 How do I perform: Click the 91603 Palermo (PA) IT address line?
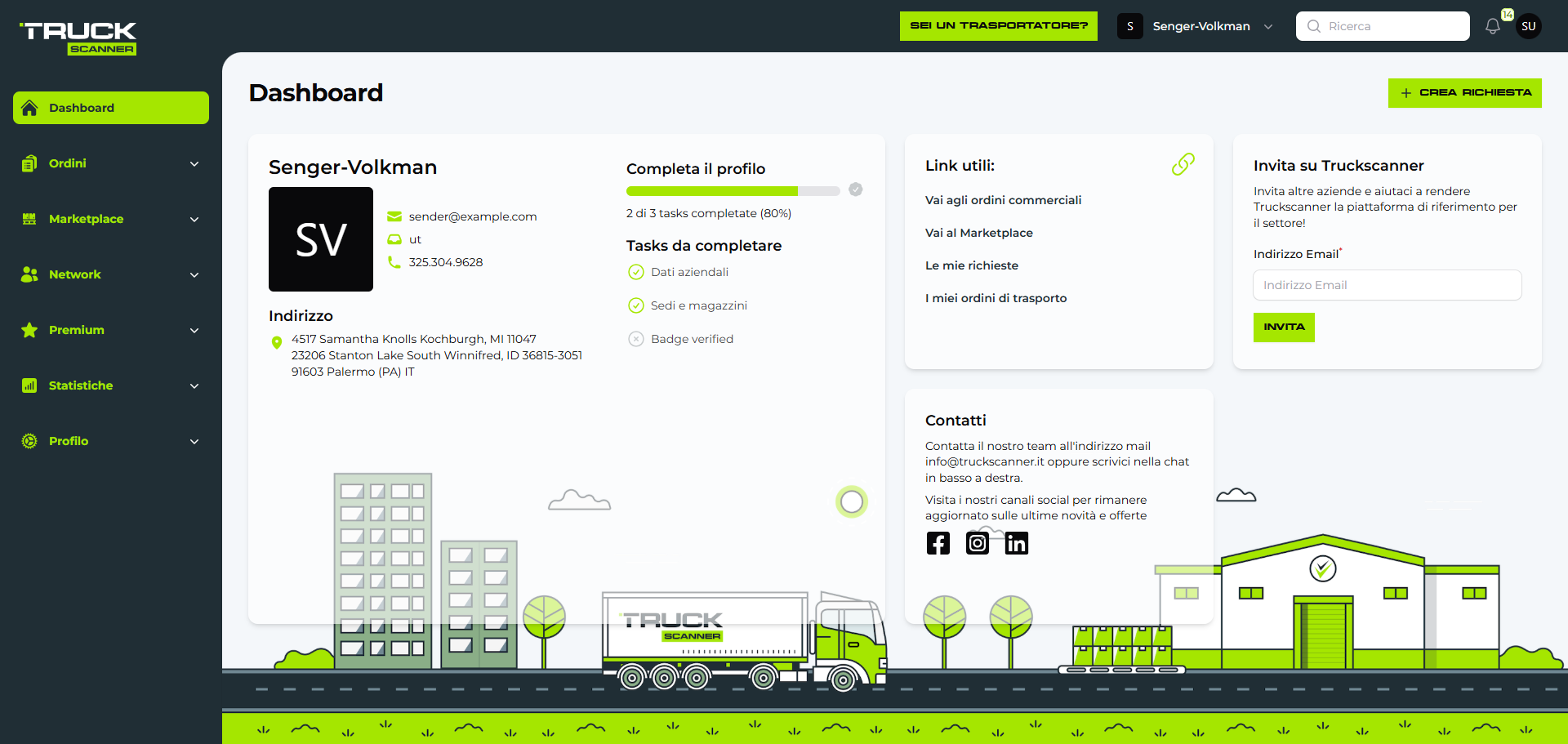click(353, 372)
